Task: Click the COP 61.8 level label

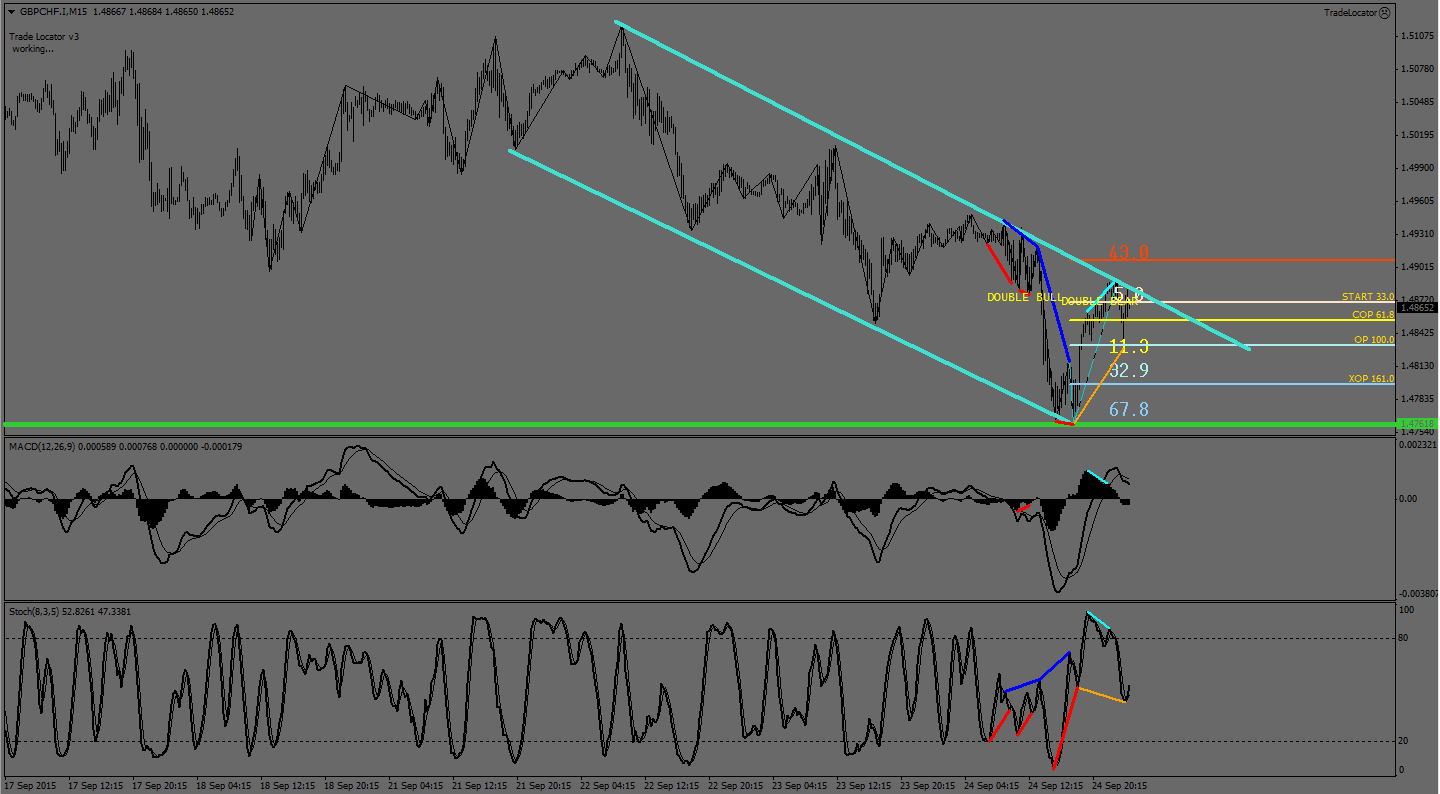Action: (1372, 315)
